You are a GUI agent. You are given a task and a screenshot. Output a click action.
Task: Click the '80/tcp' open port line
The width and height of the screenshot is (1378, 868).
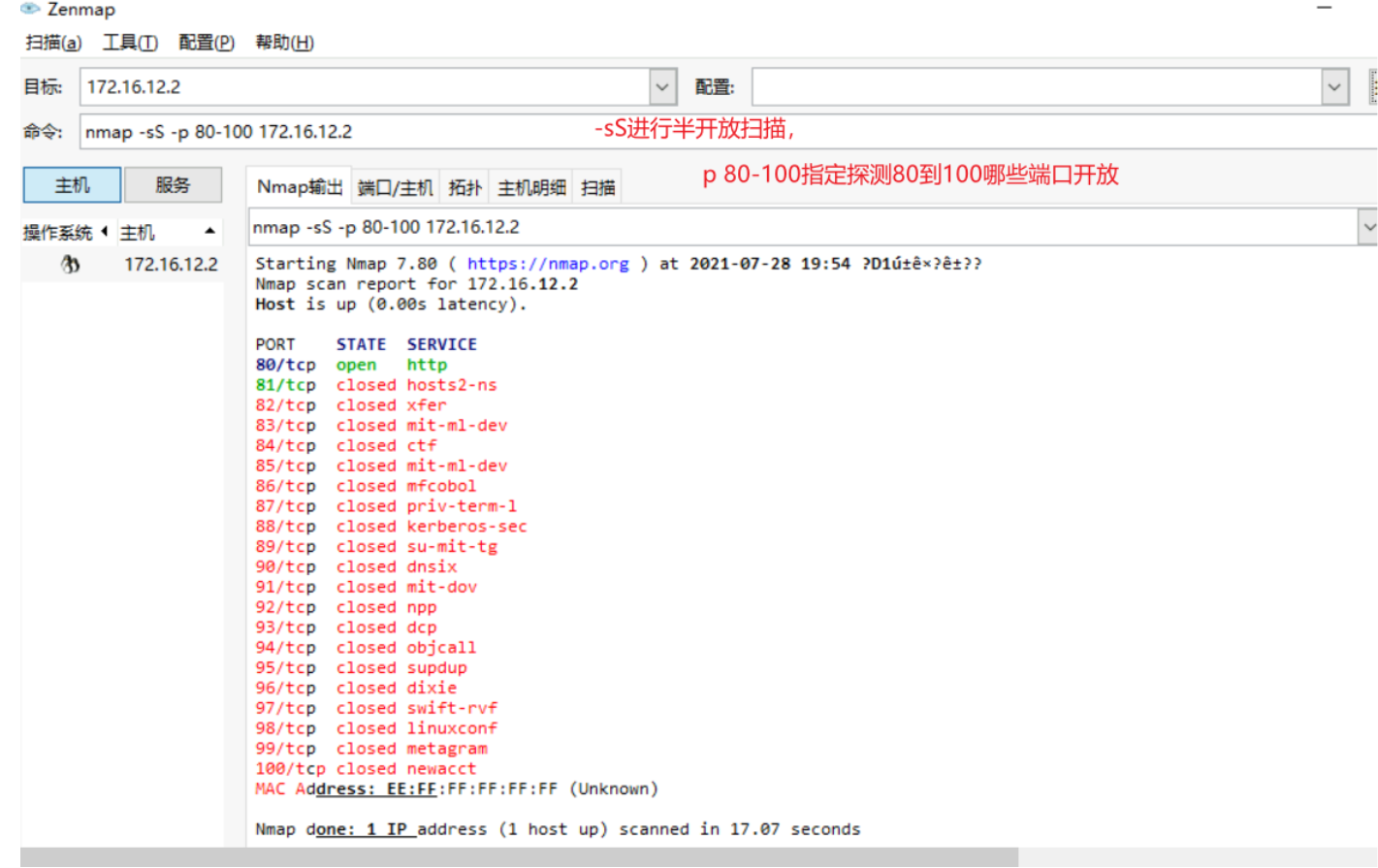click(351, 365)
